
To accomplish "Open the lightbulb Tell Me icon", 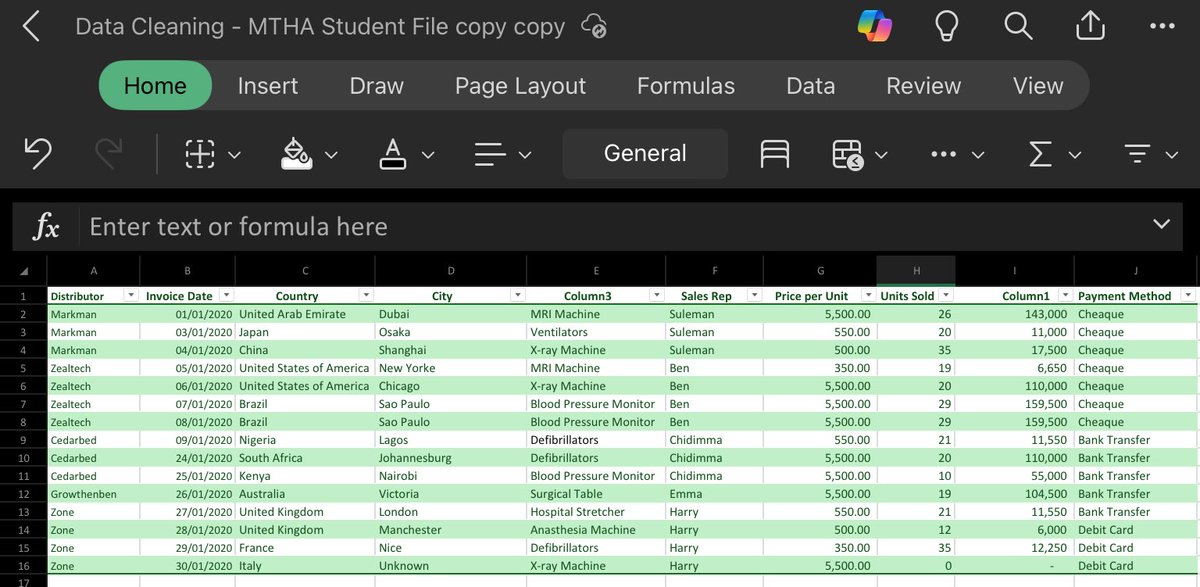I will [946, 26].
